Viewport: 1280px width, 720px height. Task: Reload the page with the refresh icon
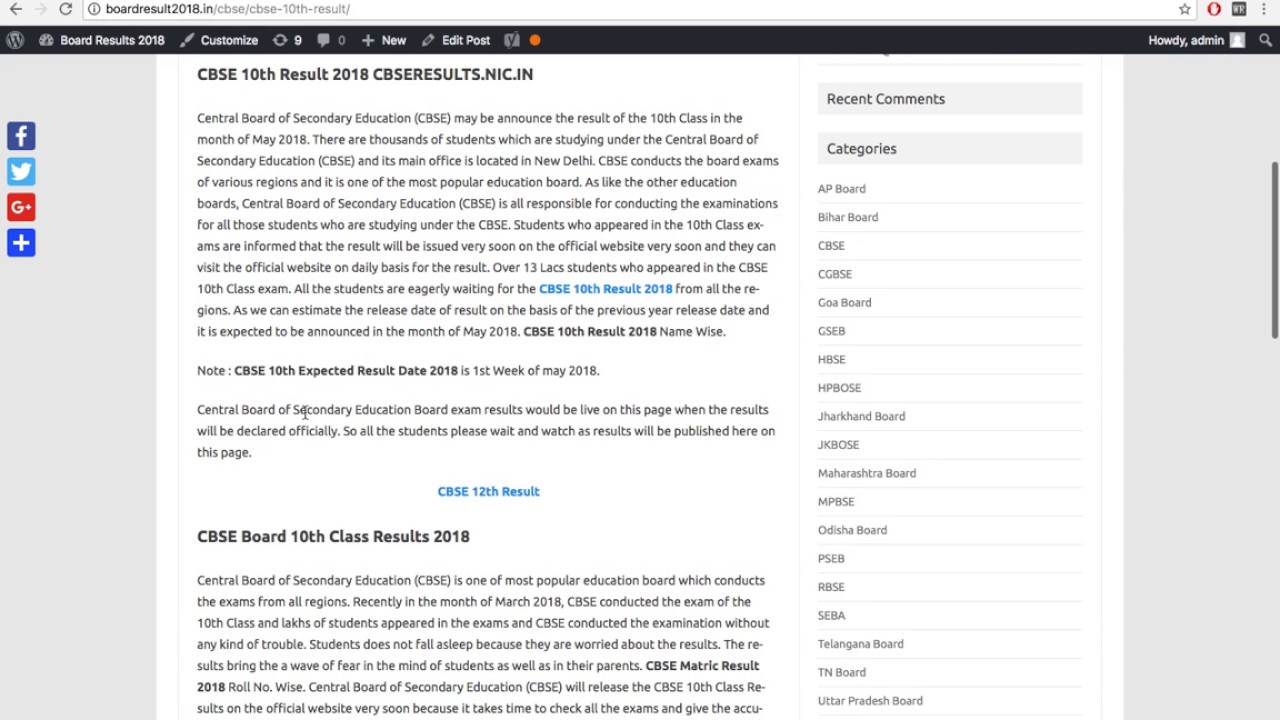(66, 9)
